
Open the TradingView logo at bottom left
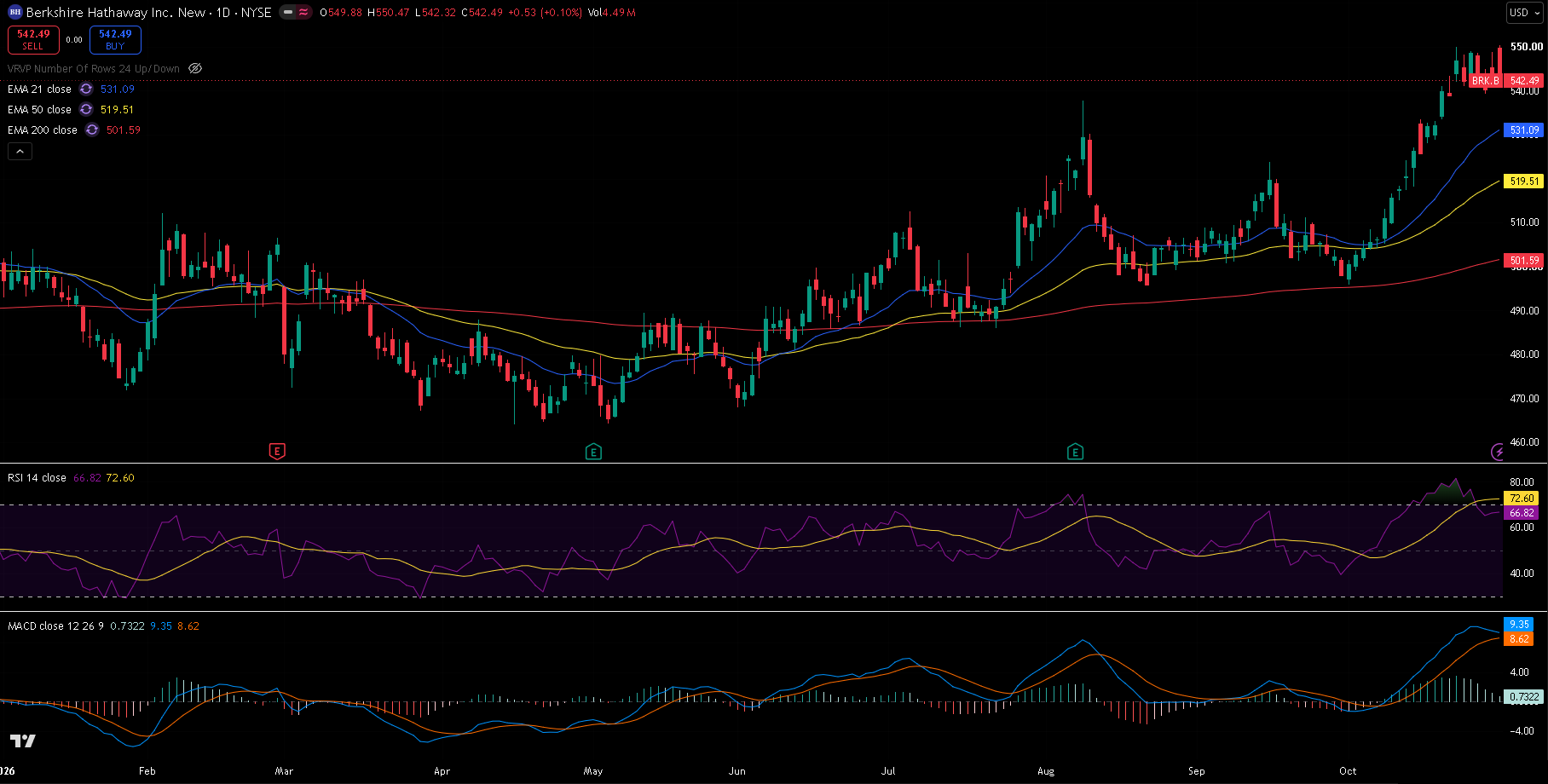(x=23, y=741)
